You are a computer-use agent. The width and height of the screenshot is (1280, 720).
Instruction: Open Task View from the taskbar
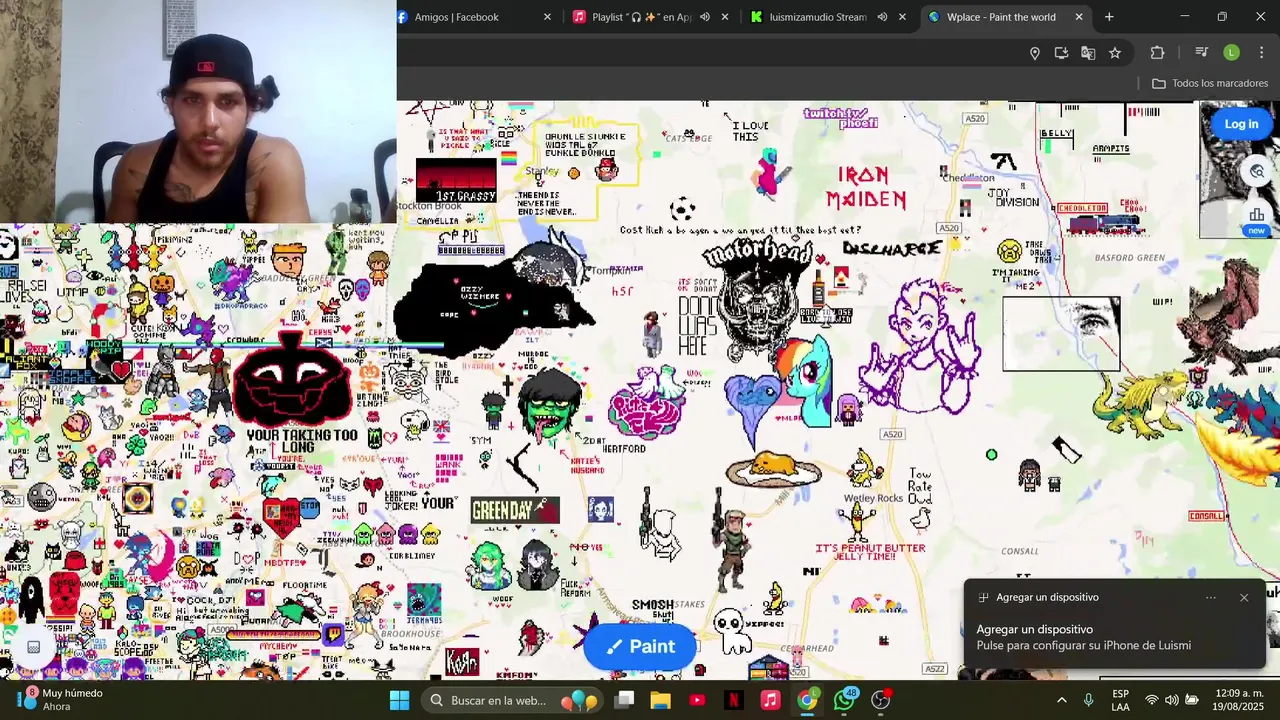click(624, 700)
